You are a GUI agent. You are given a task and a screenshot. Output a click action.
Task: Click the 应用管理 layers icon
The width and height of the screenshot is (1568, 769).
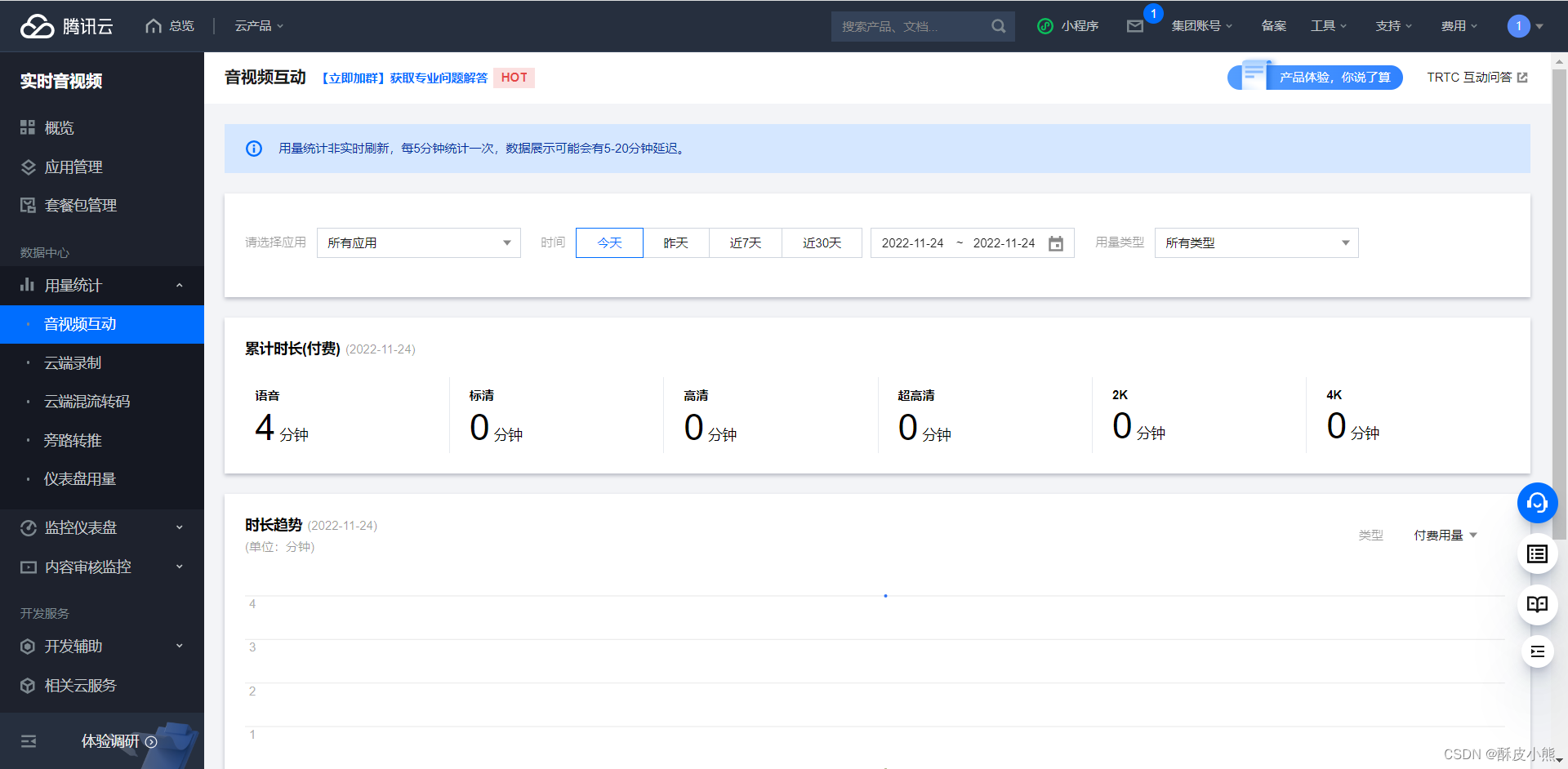[x=28, y=167]
